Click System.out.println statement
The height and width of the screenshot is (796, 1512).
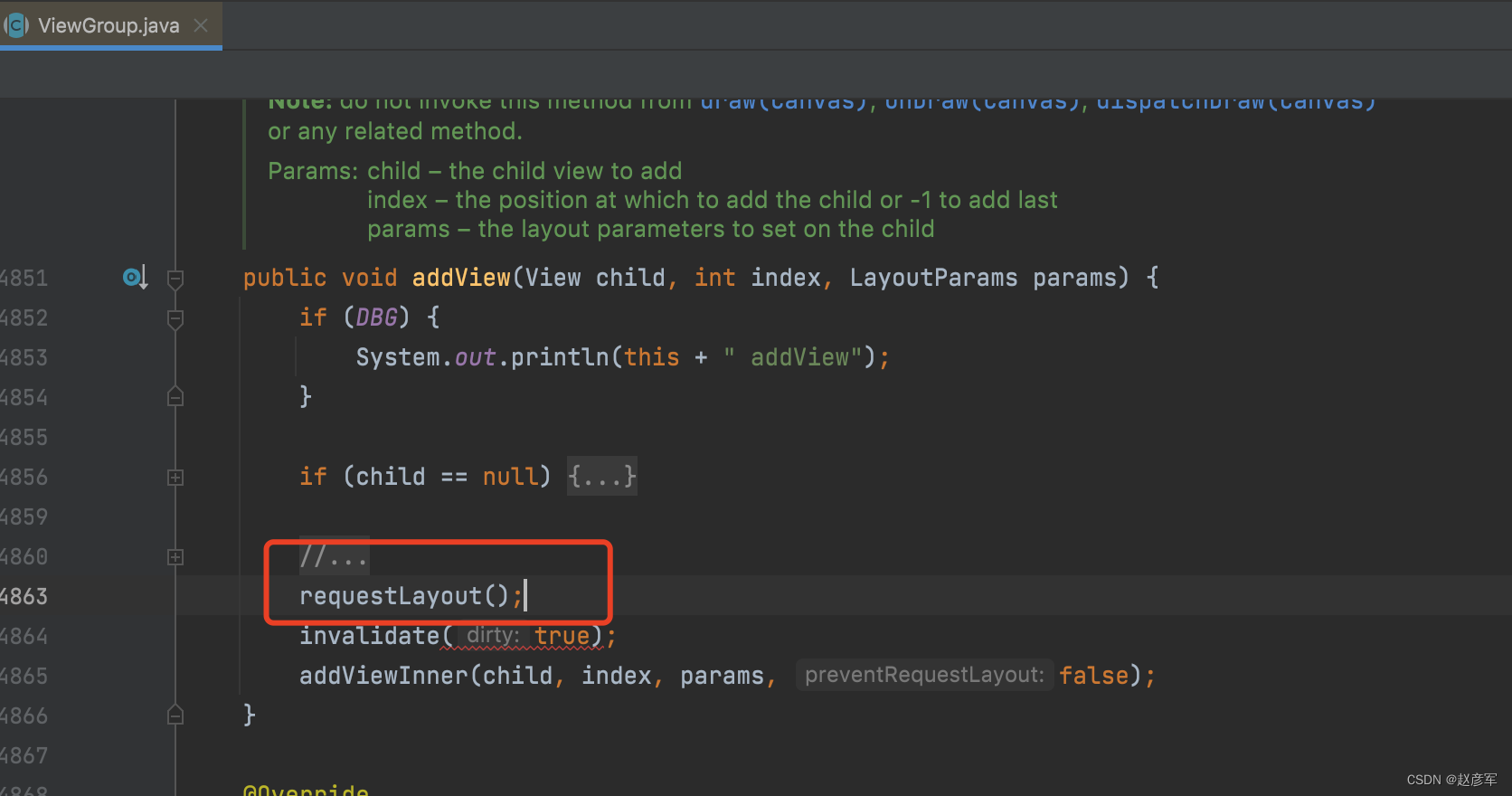[622, 357]
